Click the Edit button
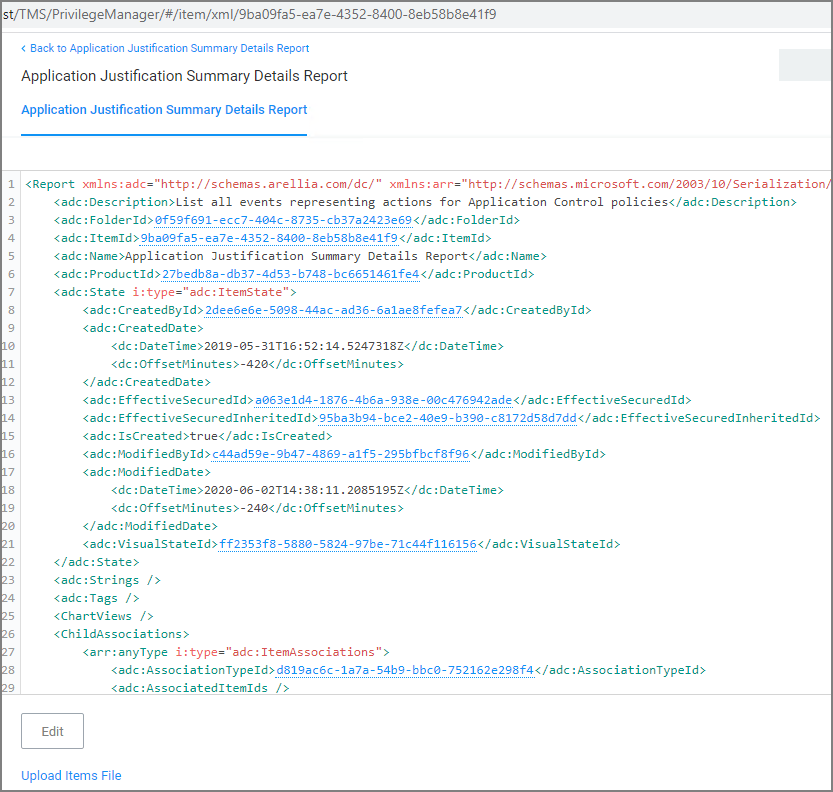 tap(51, 731)
